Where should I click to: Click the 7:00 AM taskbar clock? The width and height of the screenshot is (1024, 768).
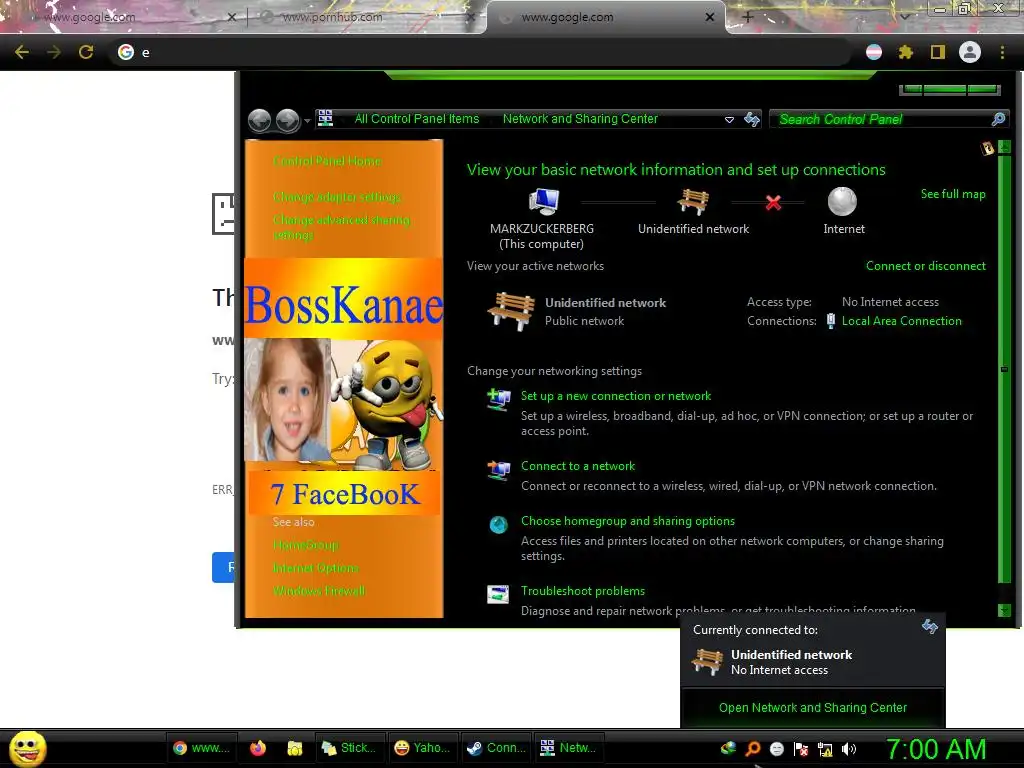click(936, 749)
